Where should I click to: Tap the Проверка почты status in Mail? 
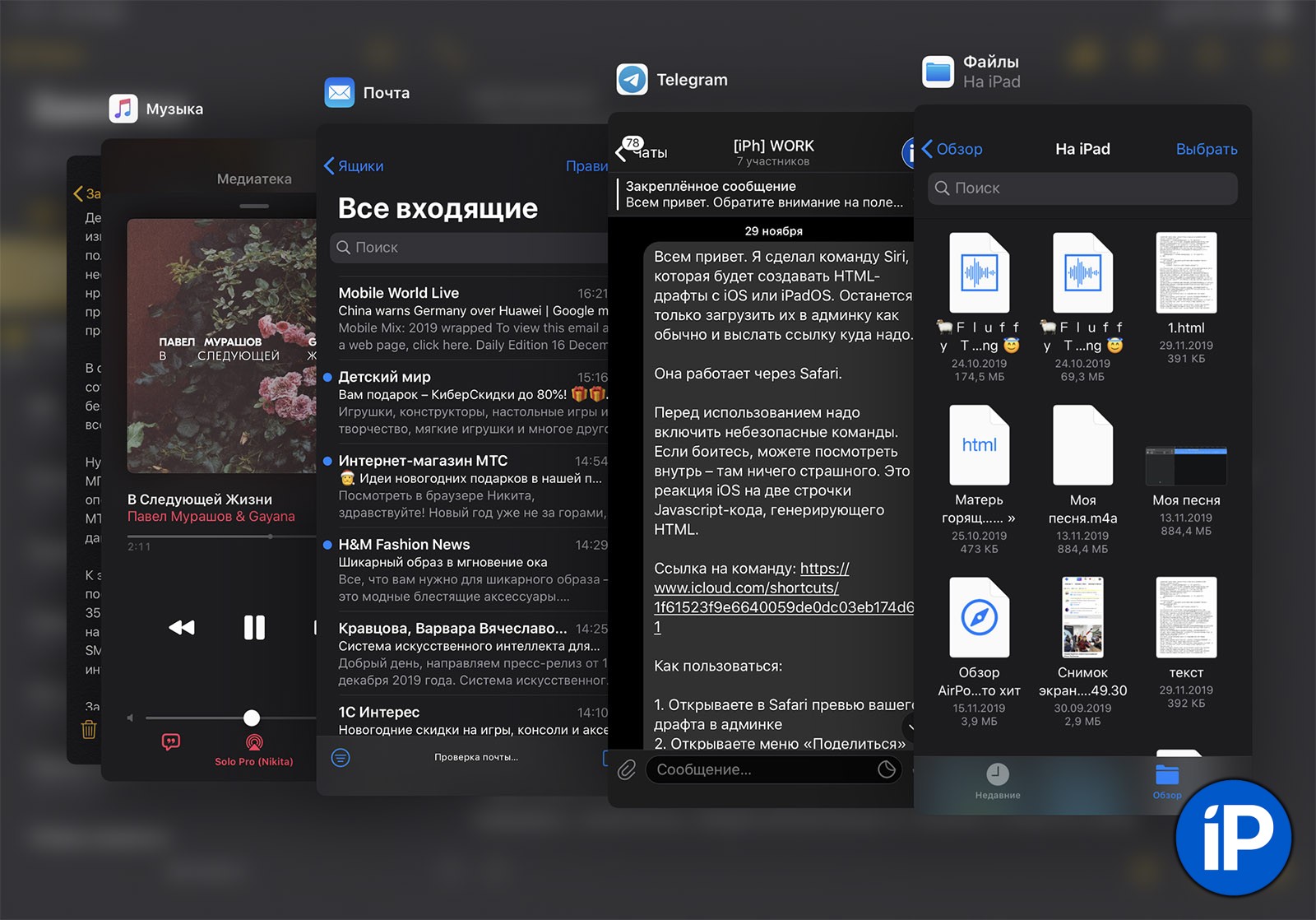pyautogui.click(x=476, y=757)
